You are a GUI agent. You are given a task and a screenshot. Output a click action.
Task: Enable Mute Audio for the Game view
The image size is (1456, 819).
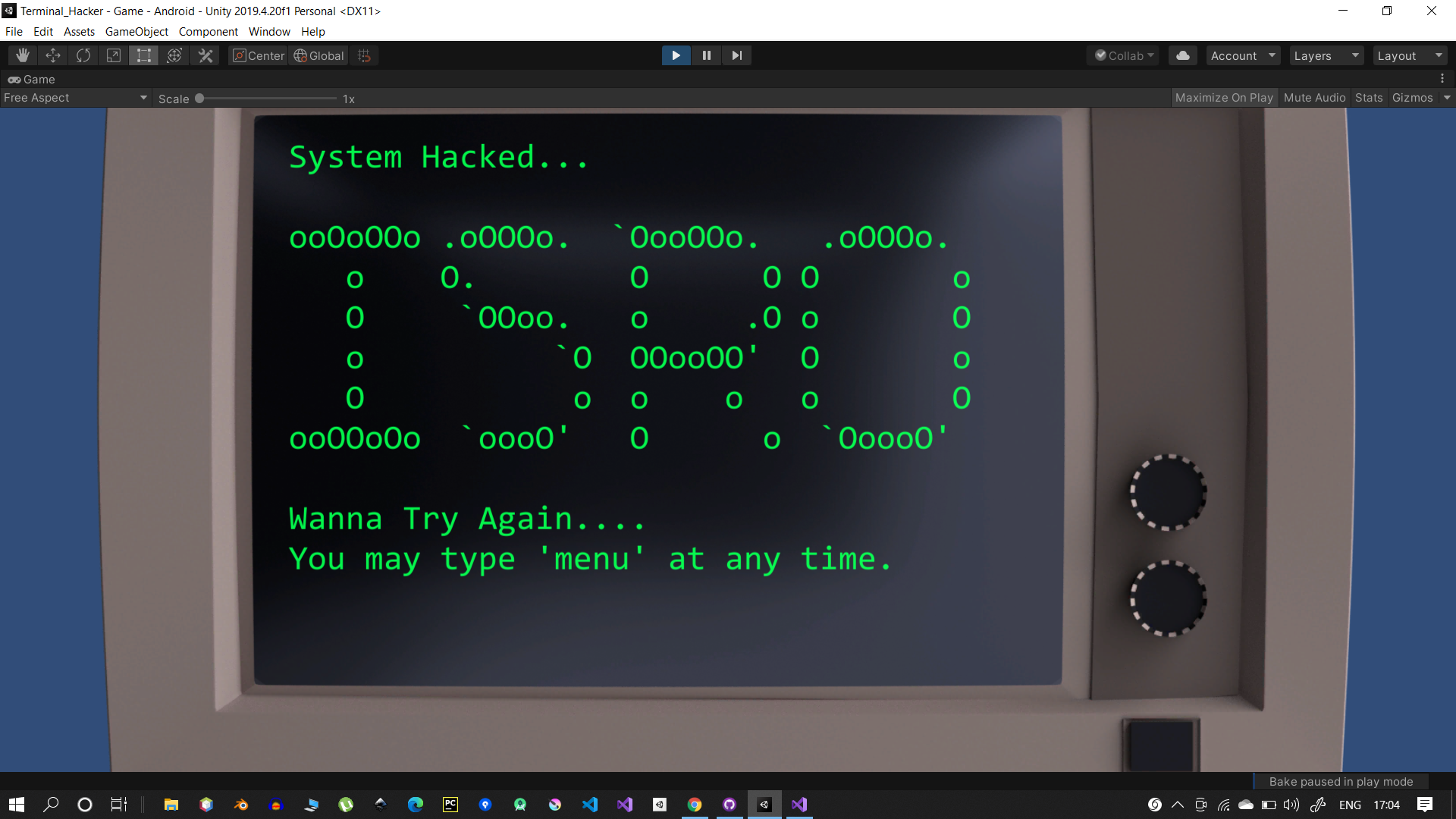[1314, 97]
